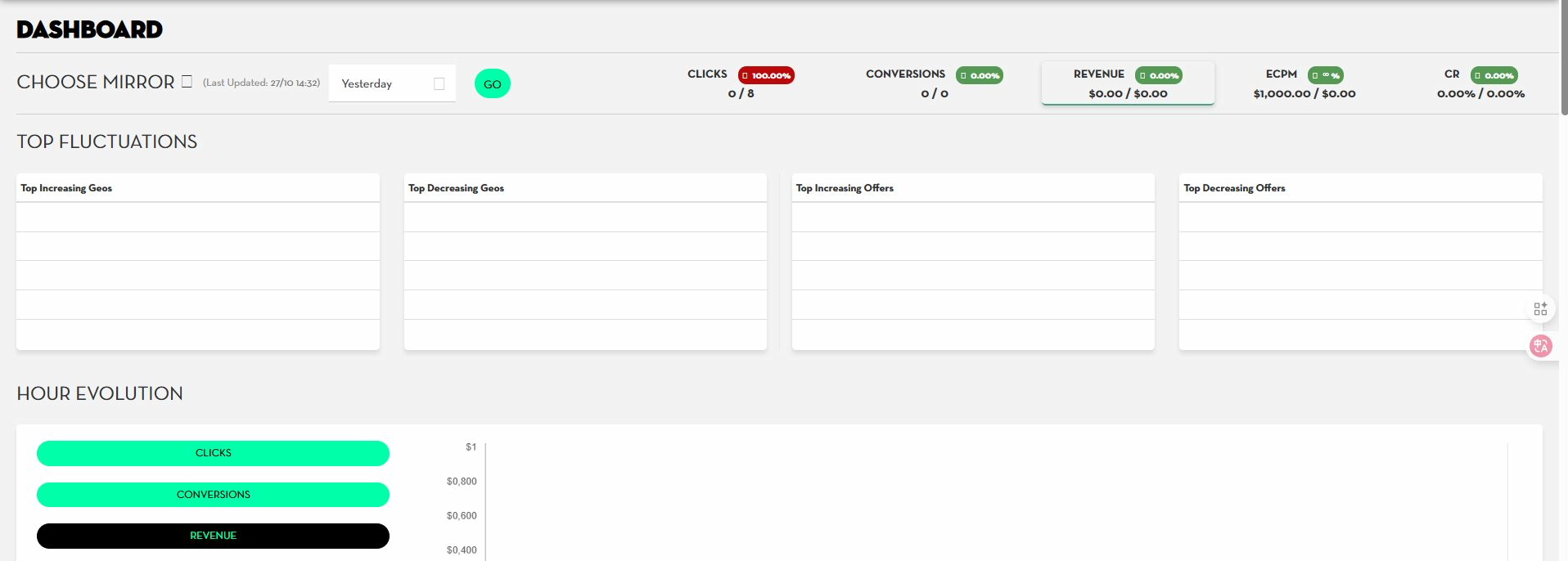Click the Top Increasing Geos header
Viewport: 1568px width, 561px height.
66,188
